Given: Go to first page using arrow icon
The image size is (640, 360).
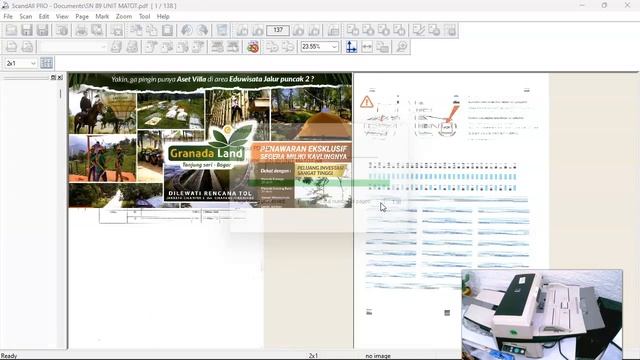Looking at the screenshot, I should point(242,30).
